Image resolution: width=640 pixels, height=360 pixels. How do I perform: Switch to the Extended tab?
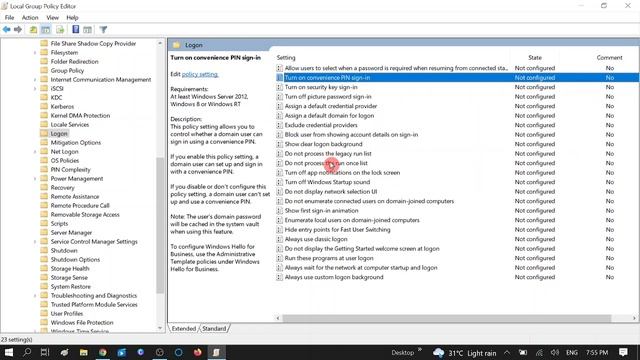coord(183,329)
